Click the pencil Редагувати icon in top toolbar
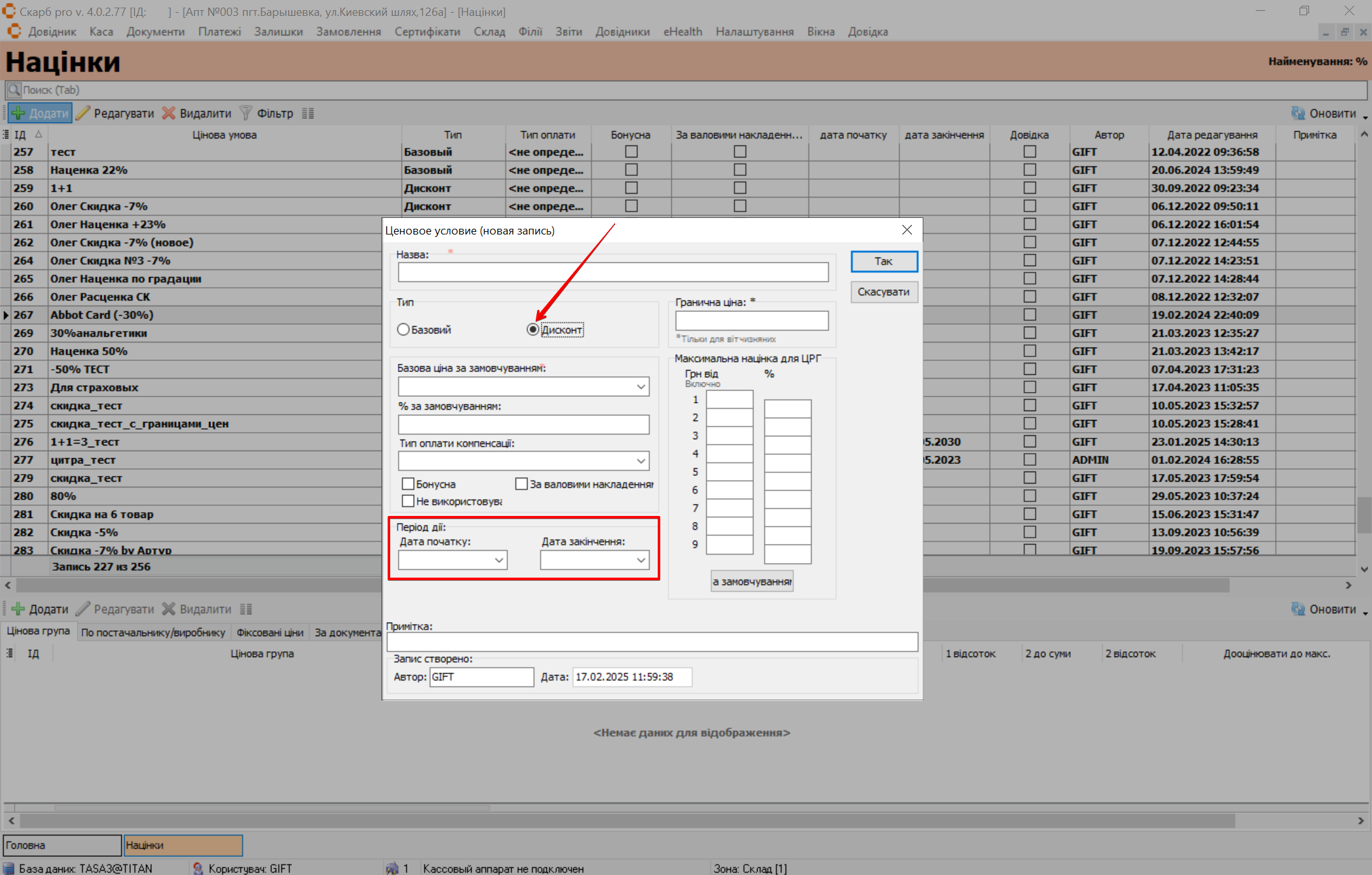This screenshot has width=1372, height=875. click(83, 113)
